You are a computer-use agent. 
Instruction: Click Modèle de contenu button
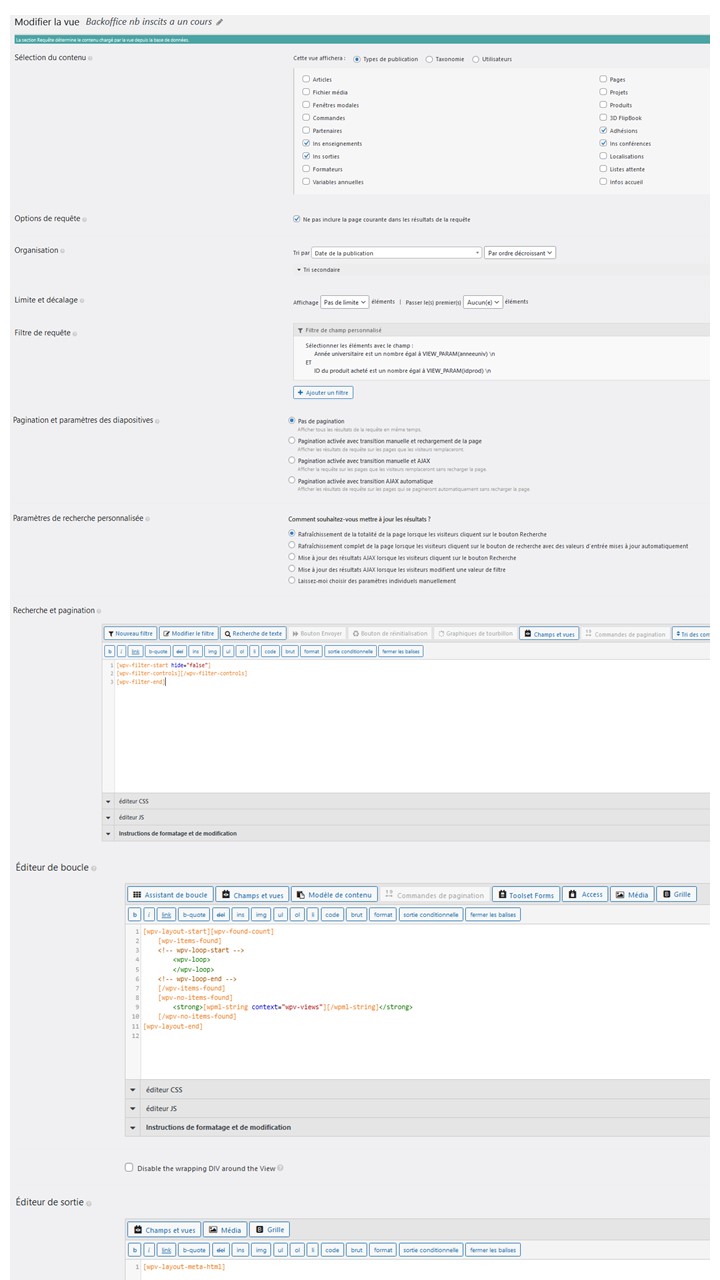pyautogui.click(x=335, y=894)
